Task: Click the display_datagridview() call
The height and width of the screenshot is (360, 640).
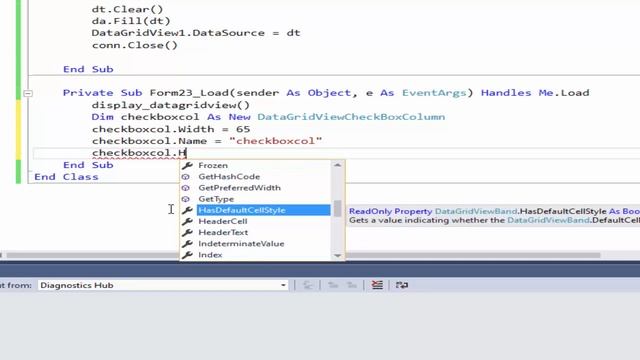Action: pyautogui.click(x=171, y=105)
